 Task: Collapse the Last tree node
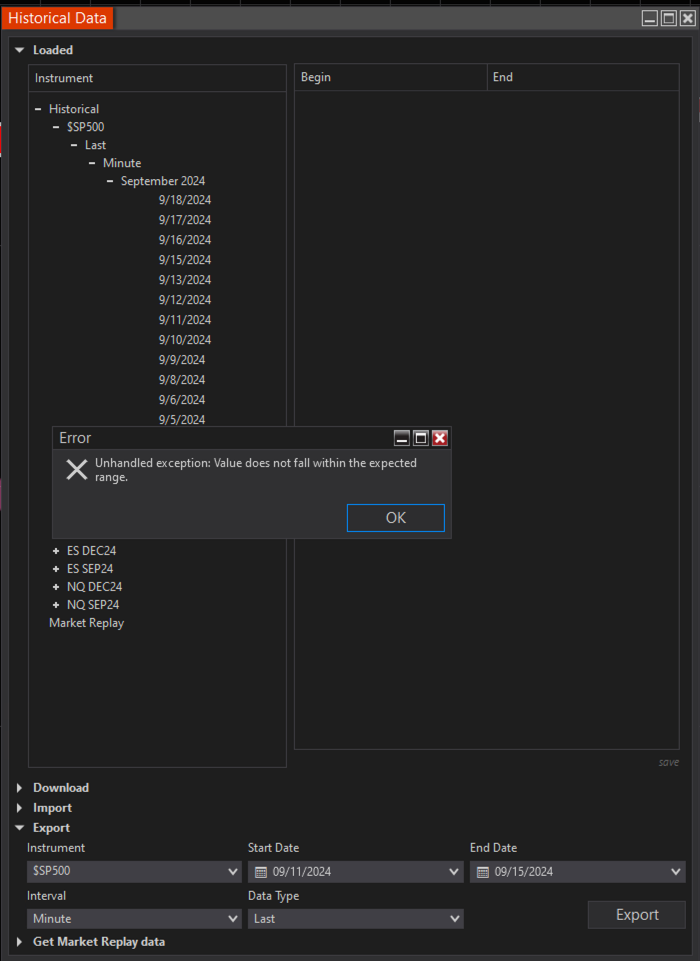pyautogui.click(x=74, y=145)
